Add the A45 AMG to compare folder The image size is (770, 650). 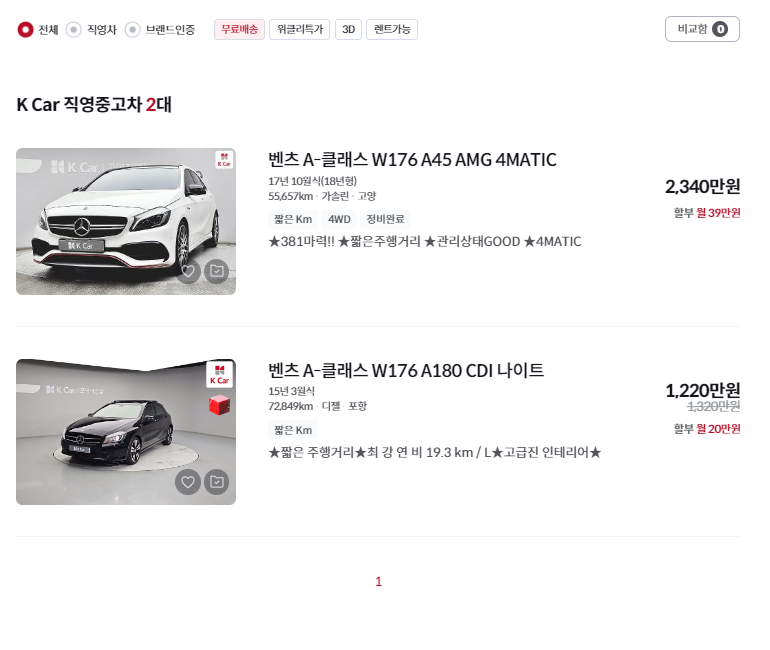[217, 271]
